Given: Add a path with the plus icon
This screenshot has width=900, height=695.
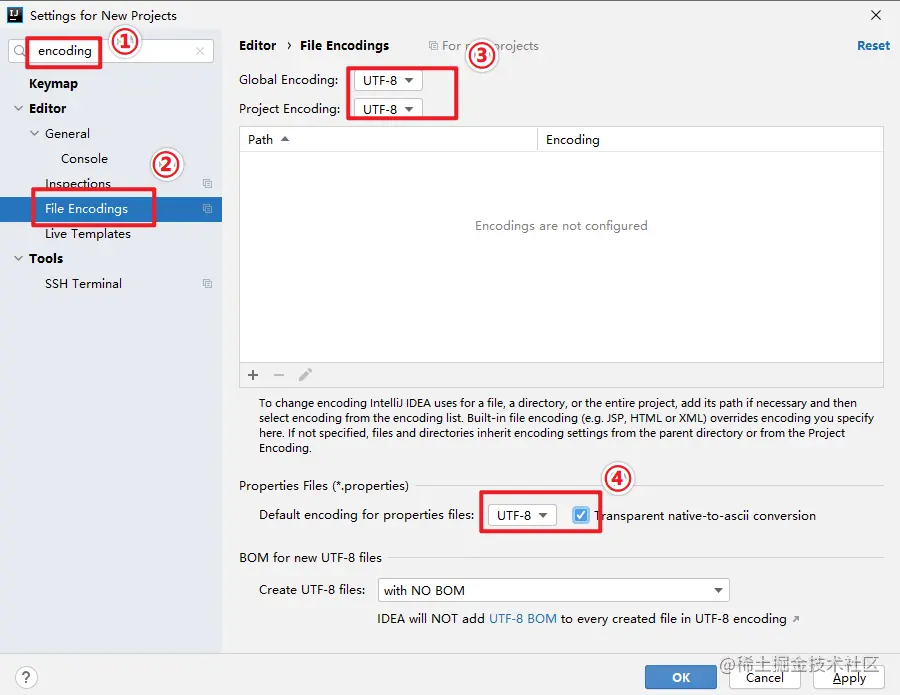Looking at the screenshot, I should point(253,375).
